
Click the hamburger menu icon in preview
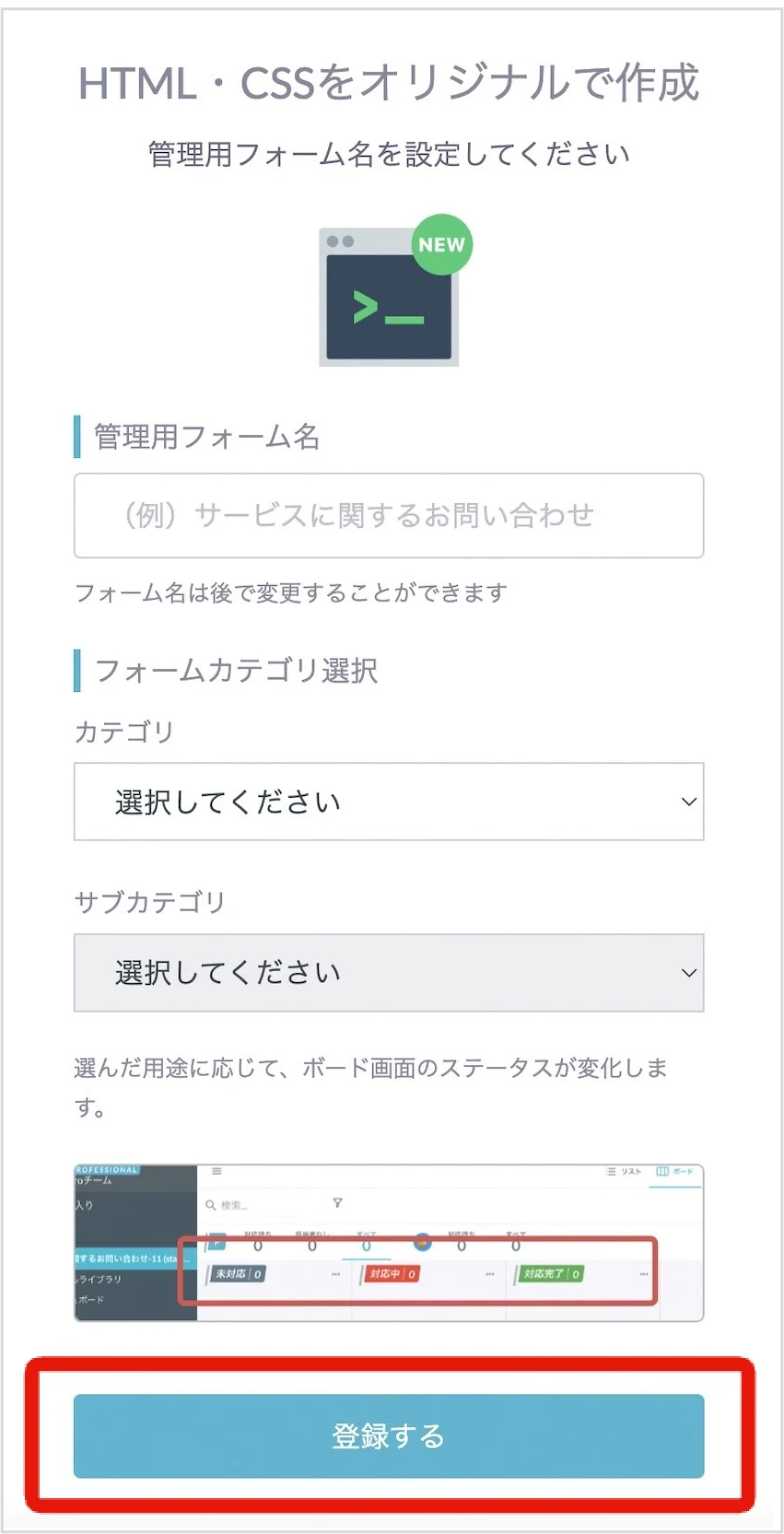pyautogui.click(x=216, y=1171)
